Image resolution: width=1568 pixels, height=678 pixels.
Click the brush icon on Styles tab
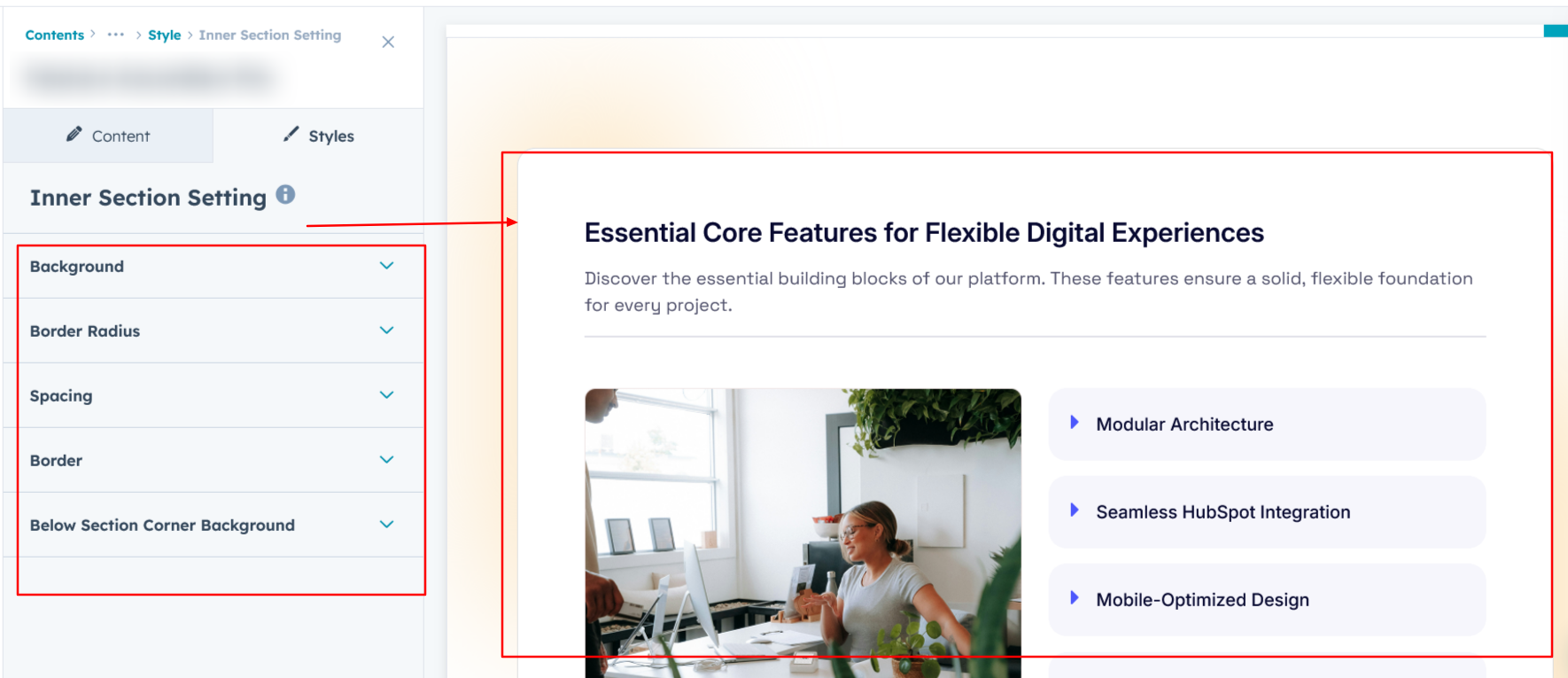tap(291, 134)
